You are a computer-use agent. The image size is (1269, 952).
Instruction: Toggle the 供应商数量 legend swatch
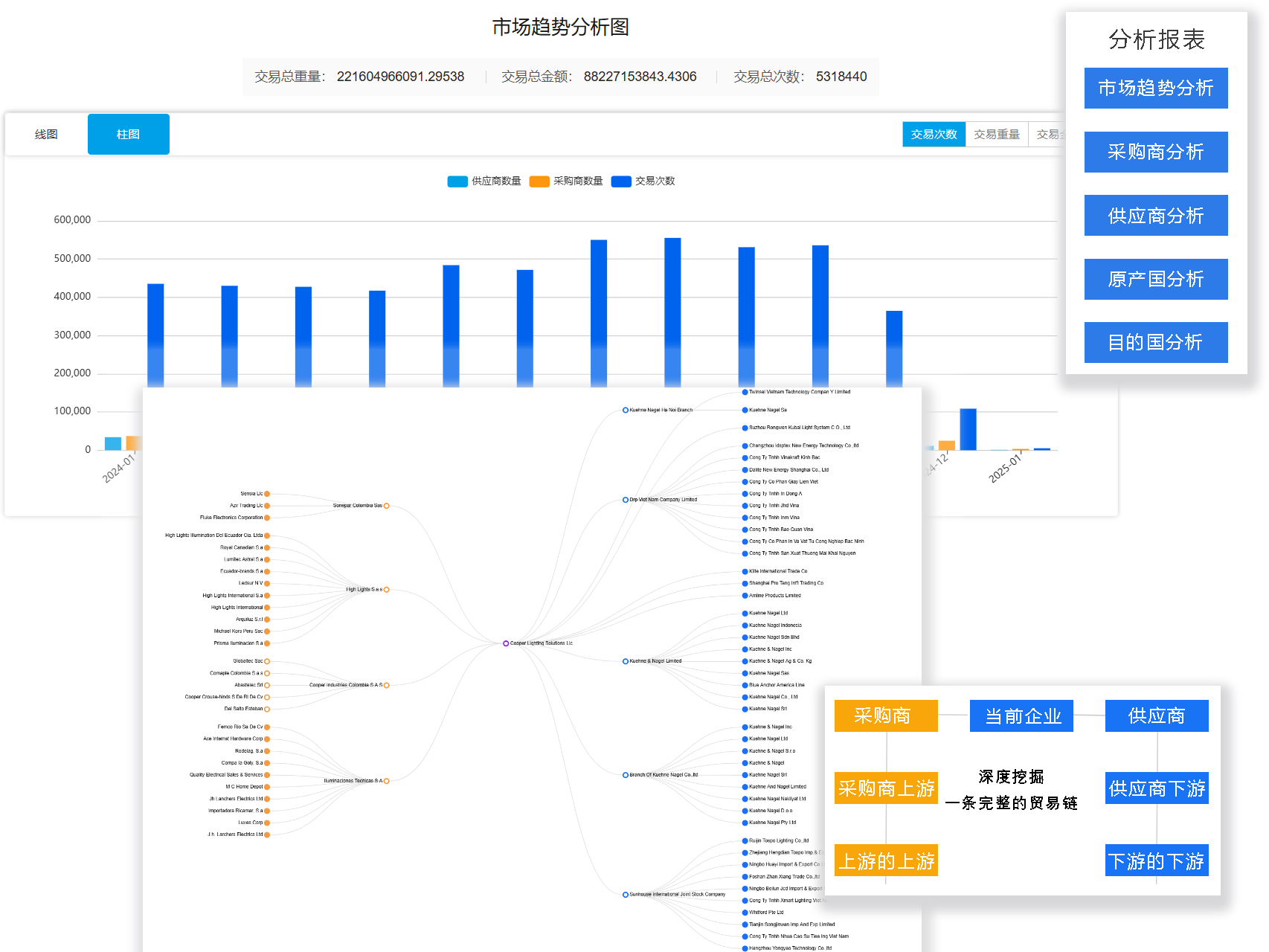[457, 181]
